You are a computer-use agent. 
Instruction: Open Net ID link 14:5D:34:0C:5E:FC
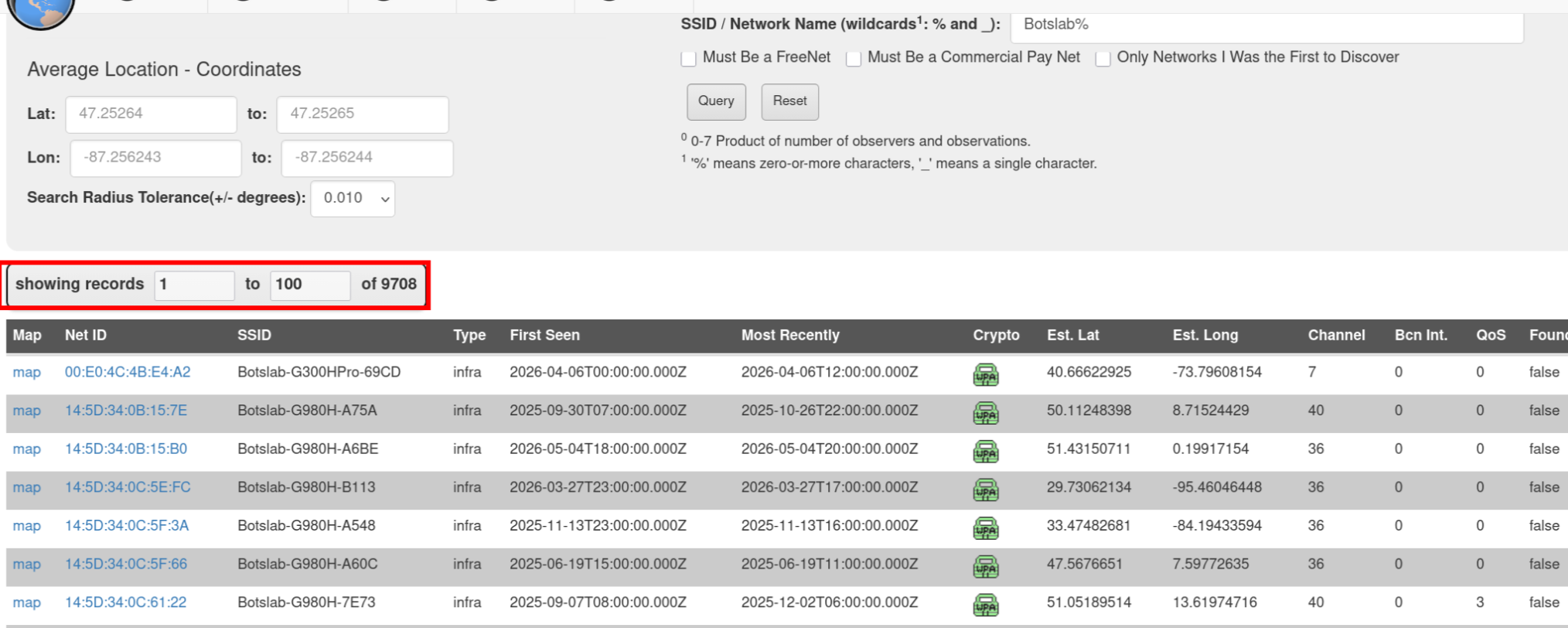pyautogui.click(x=128, y=487)
